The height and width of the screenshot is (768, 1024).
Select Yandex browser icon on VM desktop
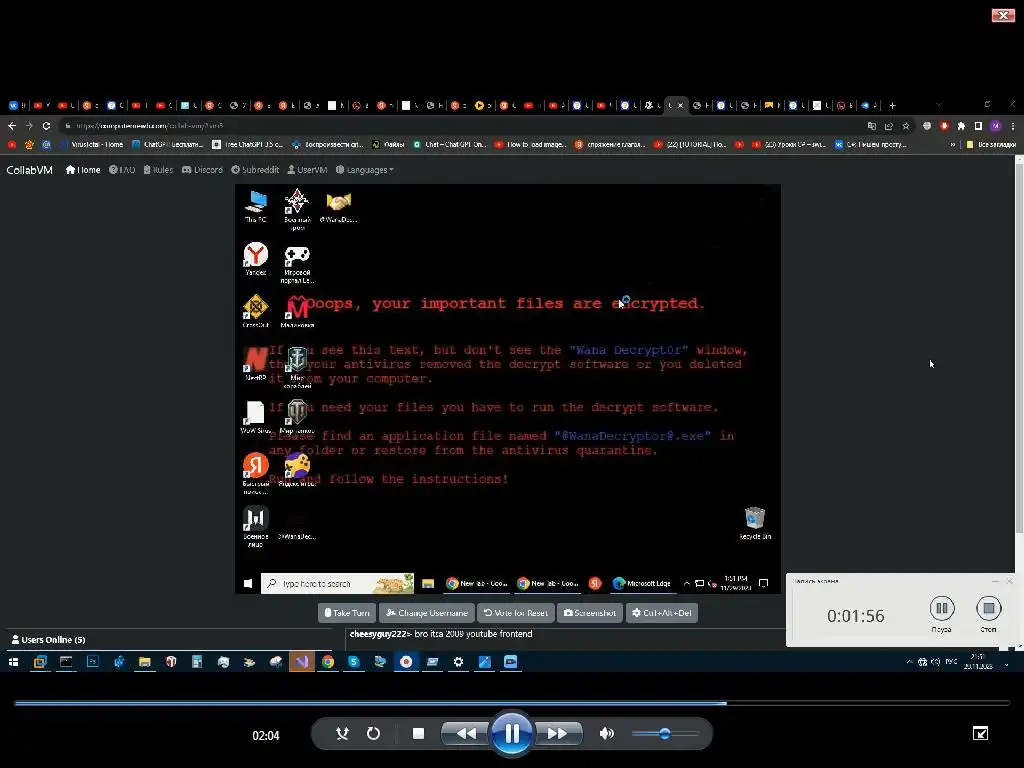[x=255, y=259]
